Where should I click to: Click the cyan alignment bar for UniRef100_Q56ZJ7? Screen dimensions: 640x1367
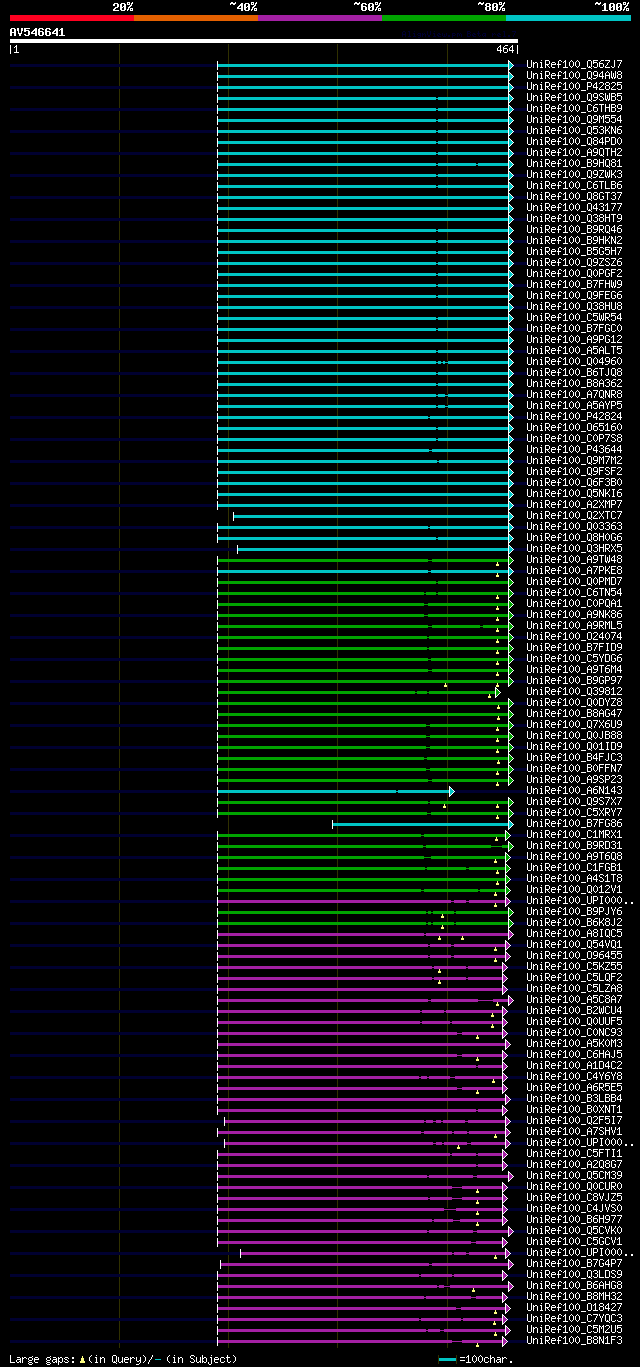[x=365, y=64]
